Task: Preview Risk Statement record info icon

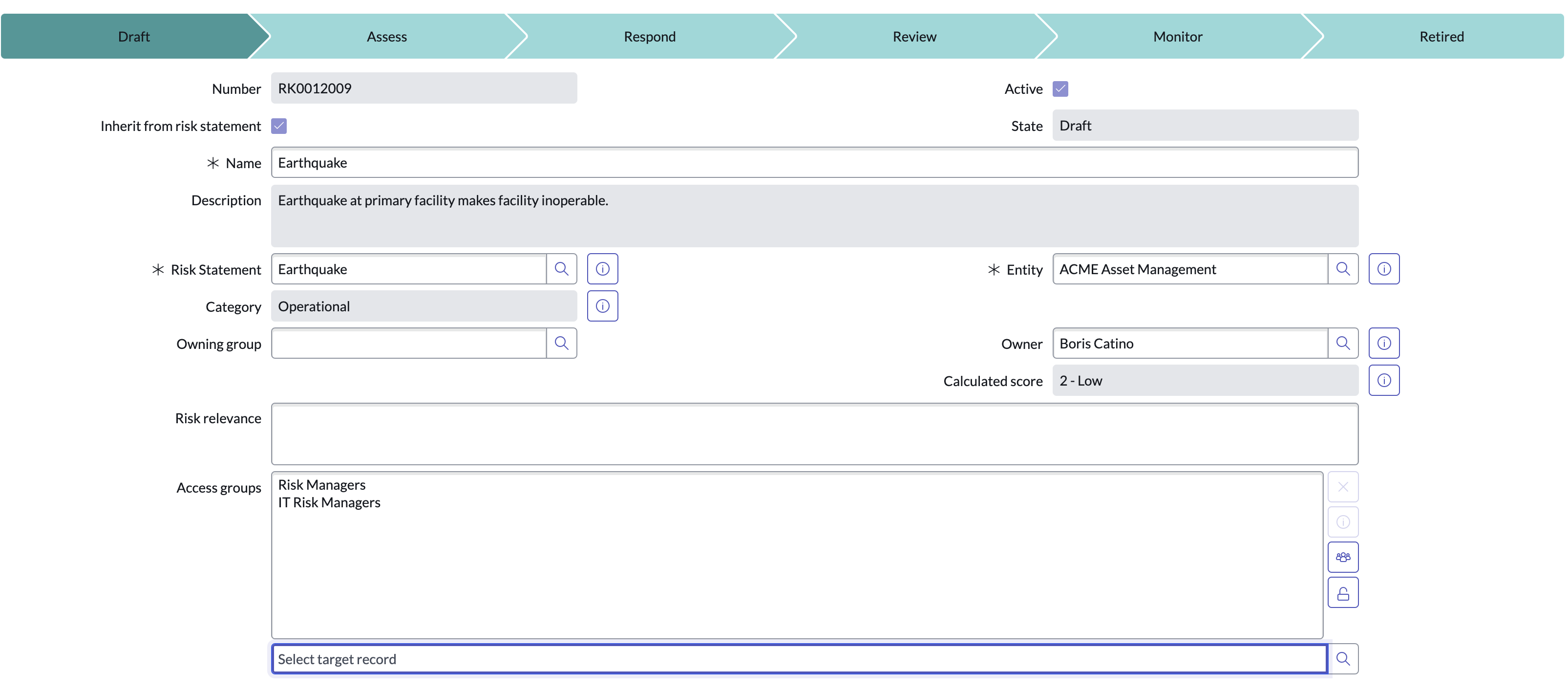Action: click(x=602, y=269)
